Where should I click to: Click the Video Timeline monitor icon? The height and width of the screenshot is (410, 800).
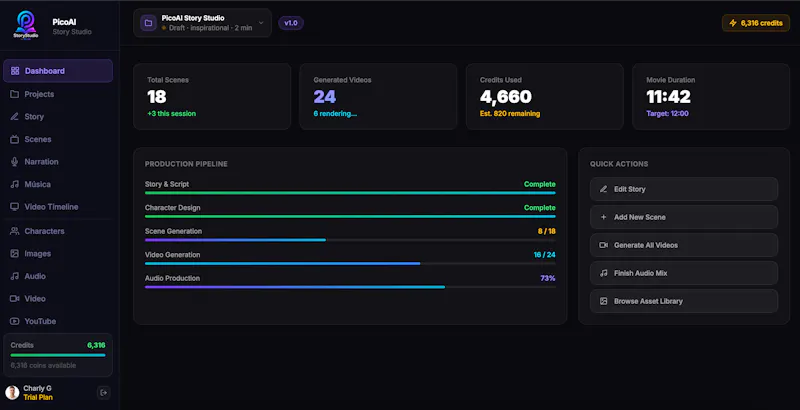point(15,207)
